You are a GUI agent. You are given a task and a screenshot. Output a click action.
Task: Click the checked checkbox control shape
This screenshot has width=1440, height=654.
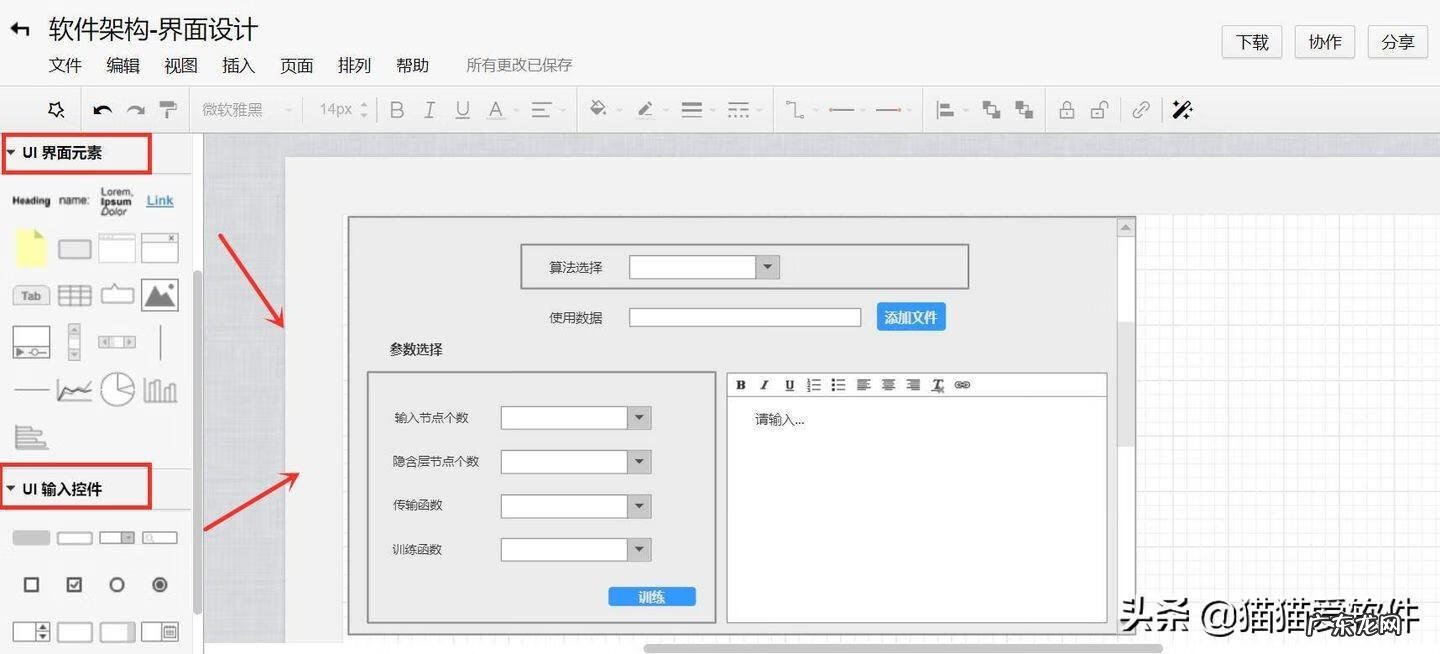(74, 584)
